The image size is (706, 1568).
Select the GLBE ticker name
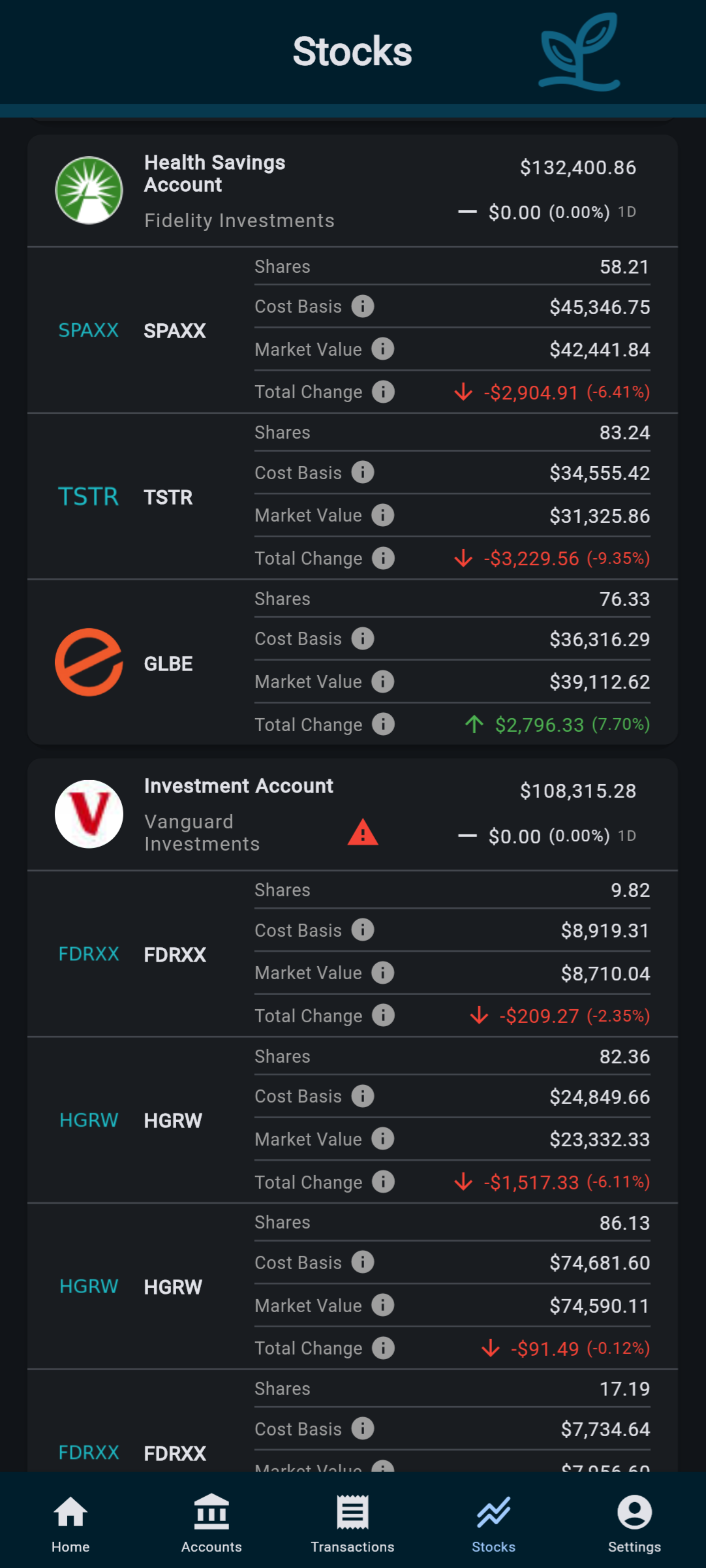pos(168,664)
